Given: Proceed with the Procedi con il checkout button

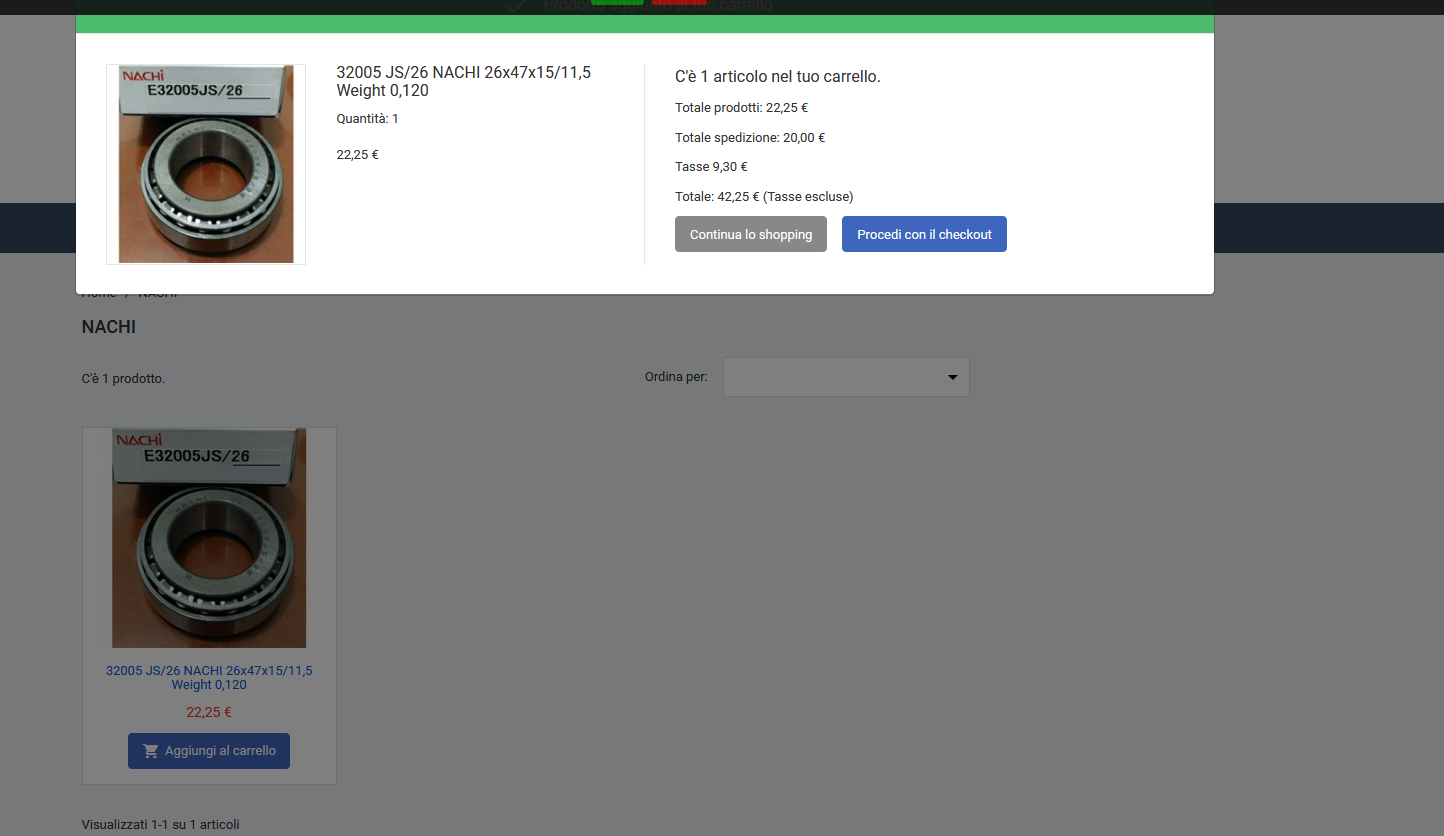Looking at the screenshot, I should (924, 234).
